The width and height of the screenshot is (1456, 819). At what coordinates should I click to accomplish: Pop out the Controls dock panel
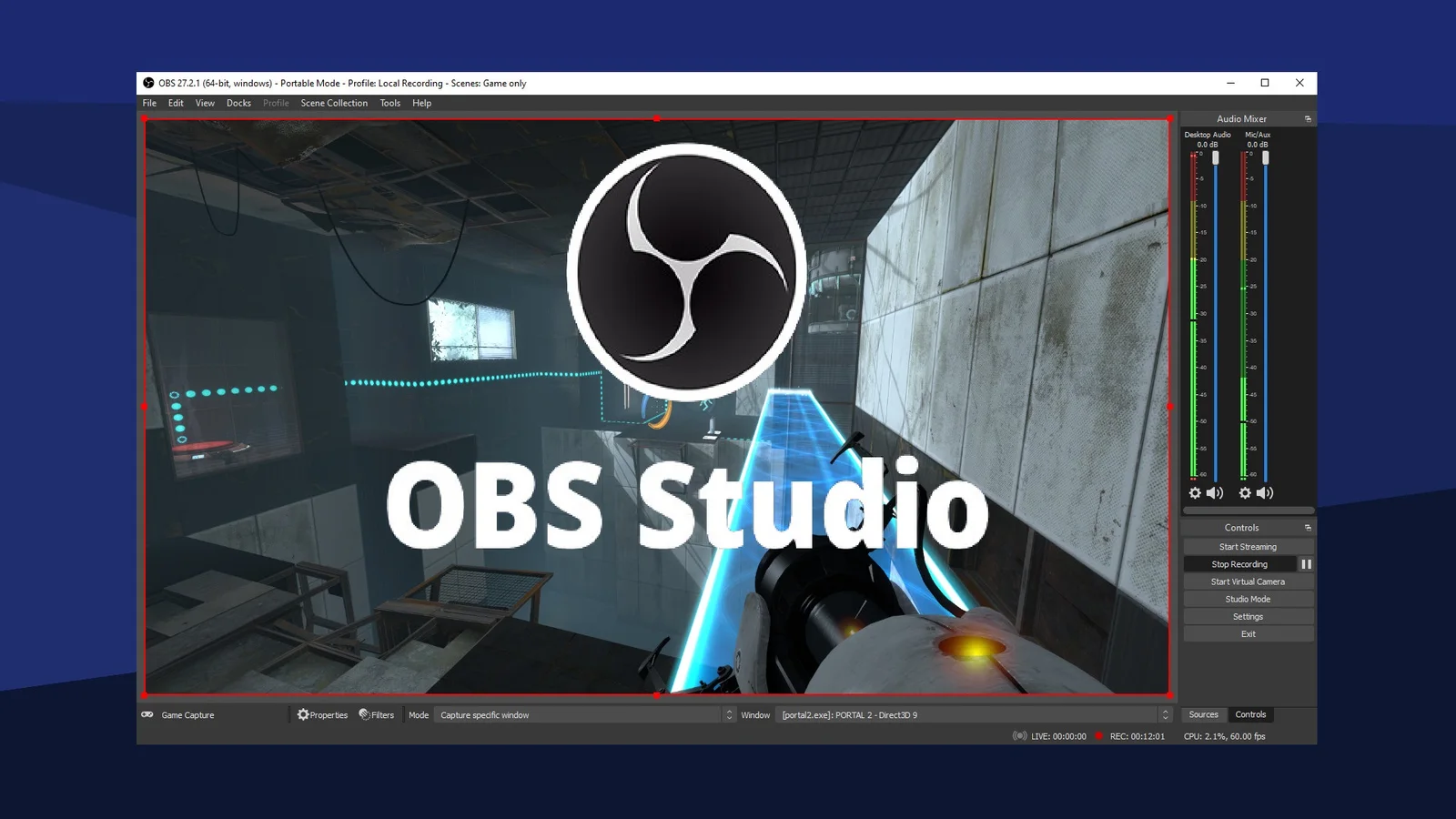tap(1308, 528)
